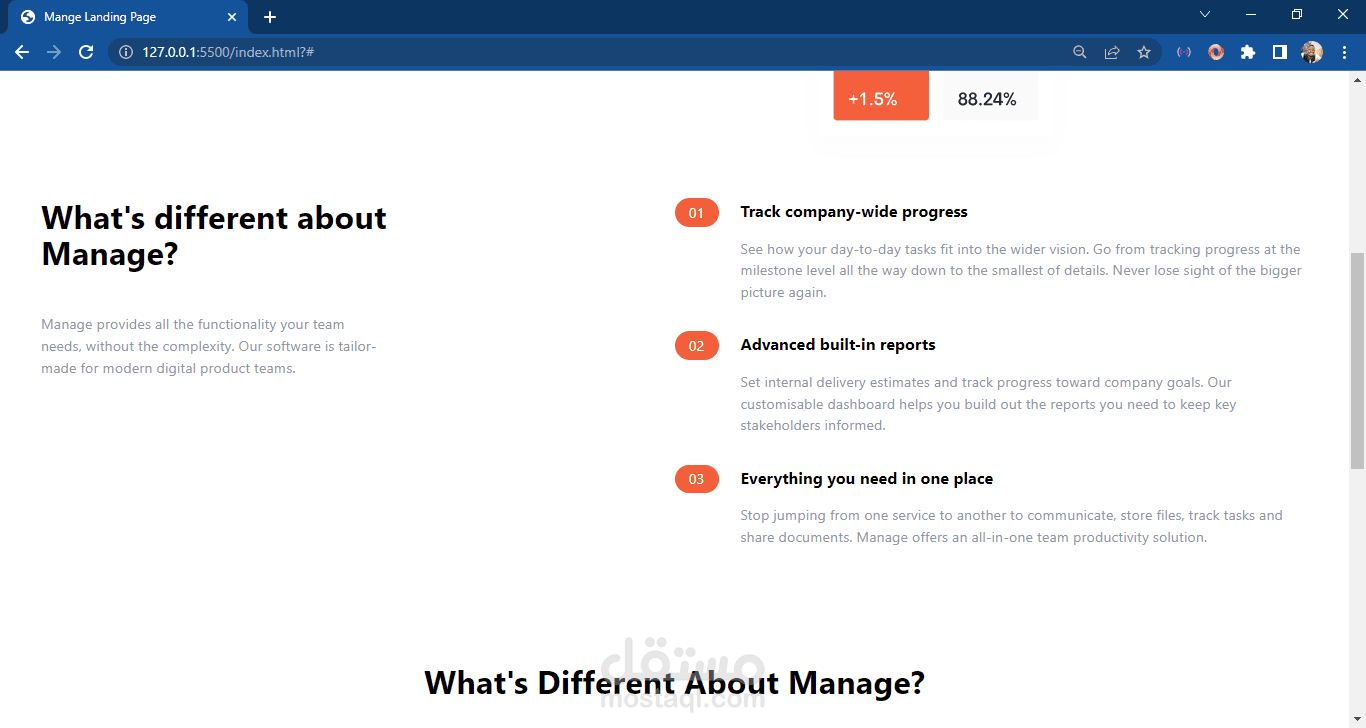Toggle the browser side panel
Viewport: 1366px width, 728px height.
[1280, 52]
